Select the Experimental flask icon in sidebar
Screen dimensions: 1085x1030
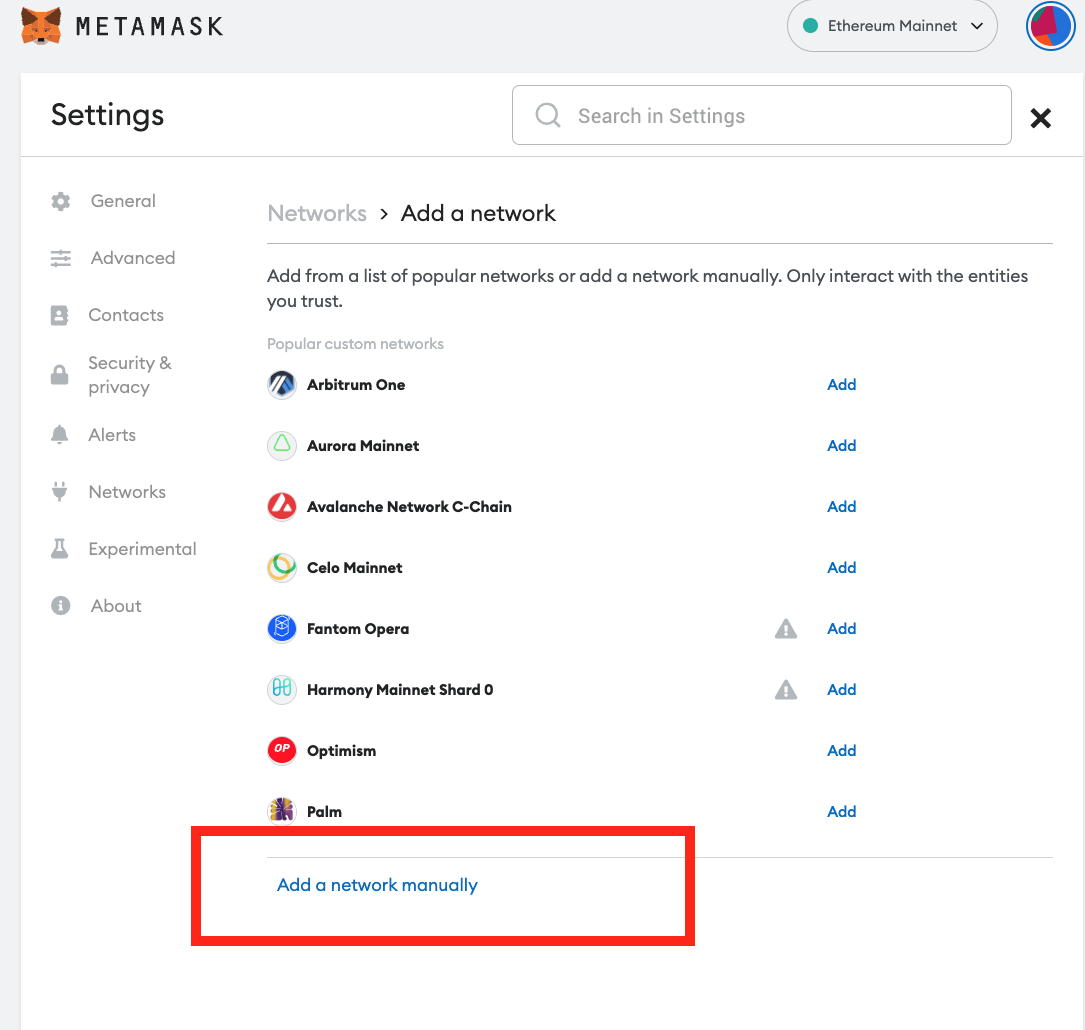coord(60,548)
